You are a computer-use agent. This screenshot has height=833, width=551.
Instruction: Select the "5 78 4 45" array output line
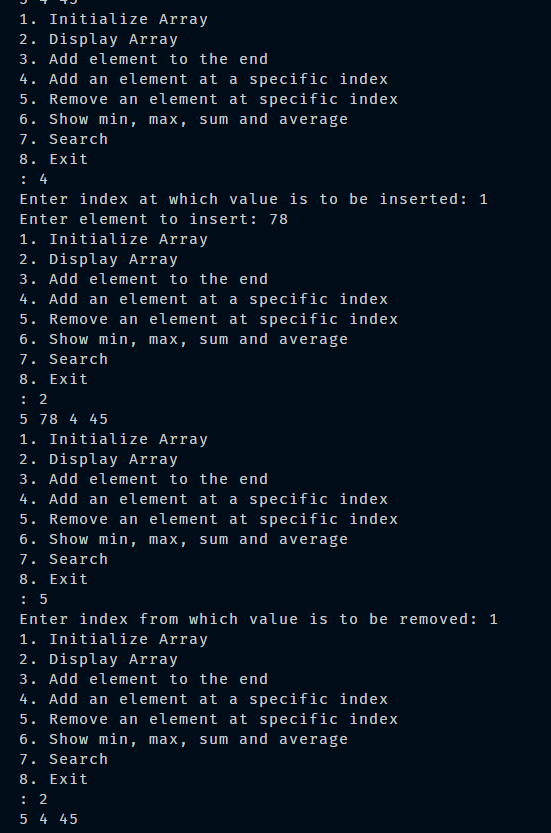coord(64,419)
